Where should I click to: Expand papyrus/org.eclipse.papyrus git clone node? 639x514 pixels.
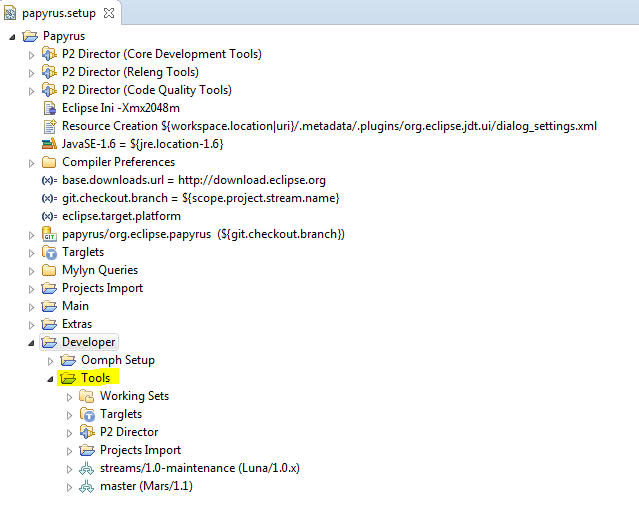(x=31, y=235)
